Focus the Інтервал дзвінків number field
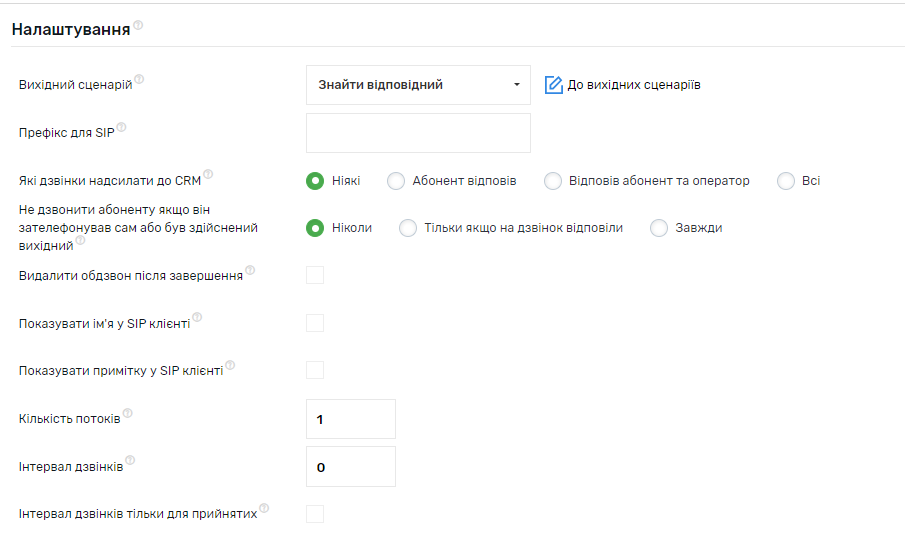905x544 pixels. pos(350,467)
